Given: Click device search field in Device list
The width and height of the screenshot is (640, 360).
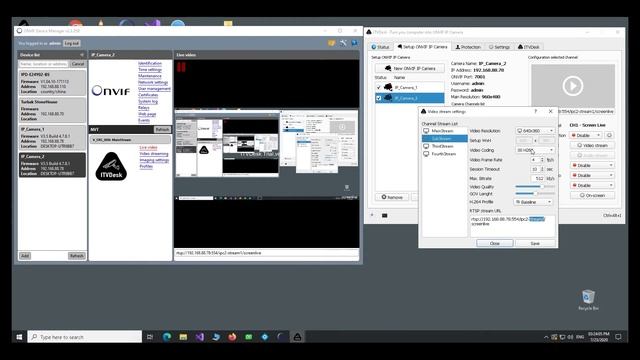Looking at the screenshot, I should 44,64.
